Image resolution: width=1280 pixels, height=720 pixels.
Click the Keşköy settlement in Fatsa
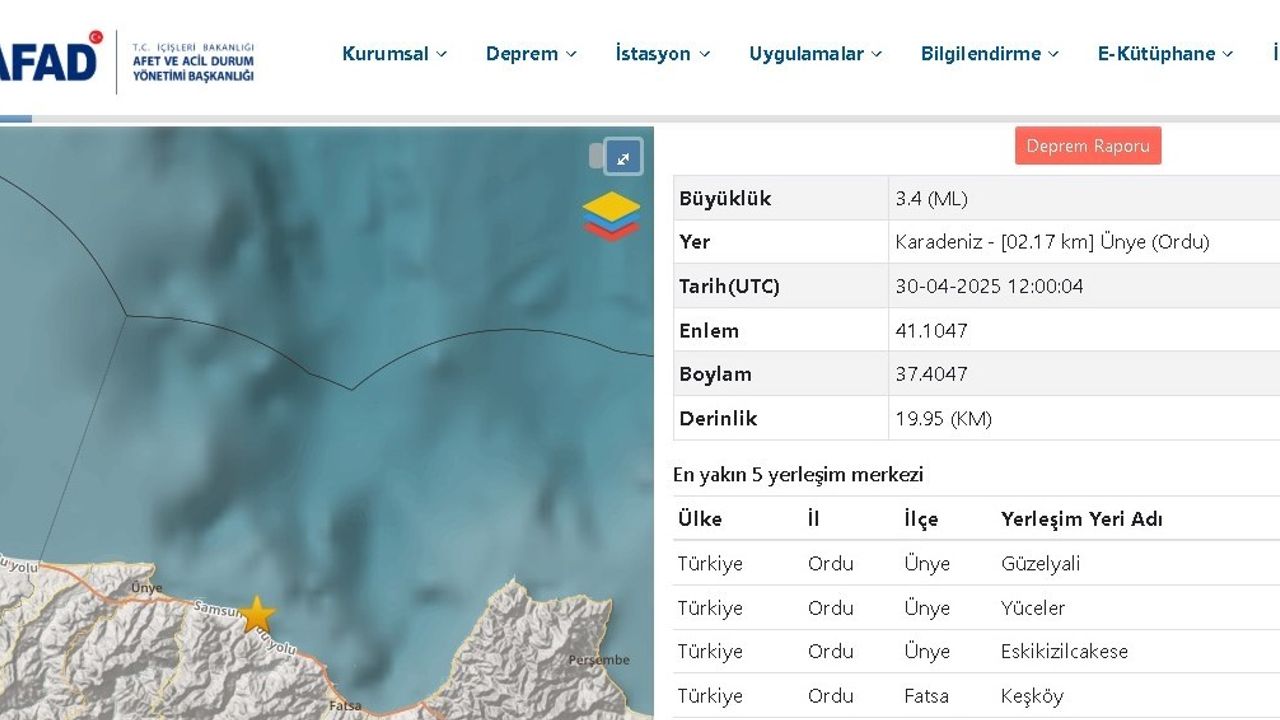coord(1032,696)
